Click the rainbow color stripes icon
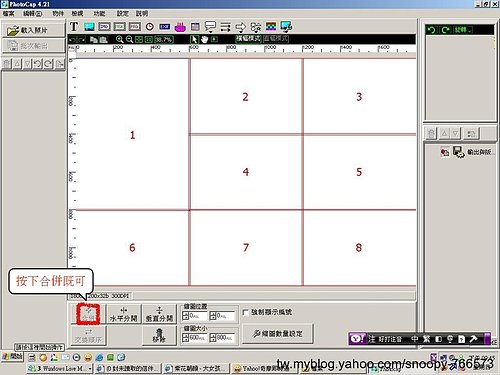 coord(271,27)
